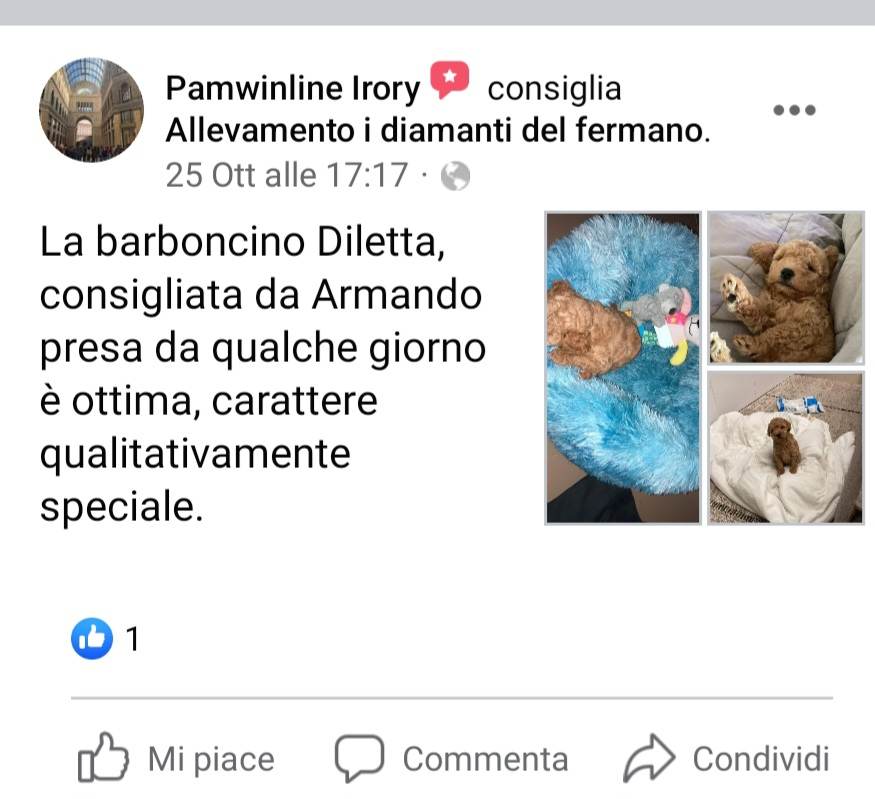Open the 25 Ott alle 17:17 timestamp
875x799 pixels.
[286, 175]
